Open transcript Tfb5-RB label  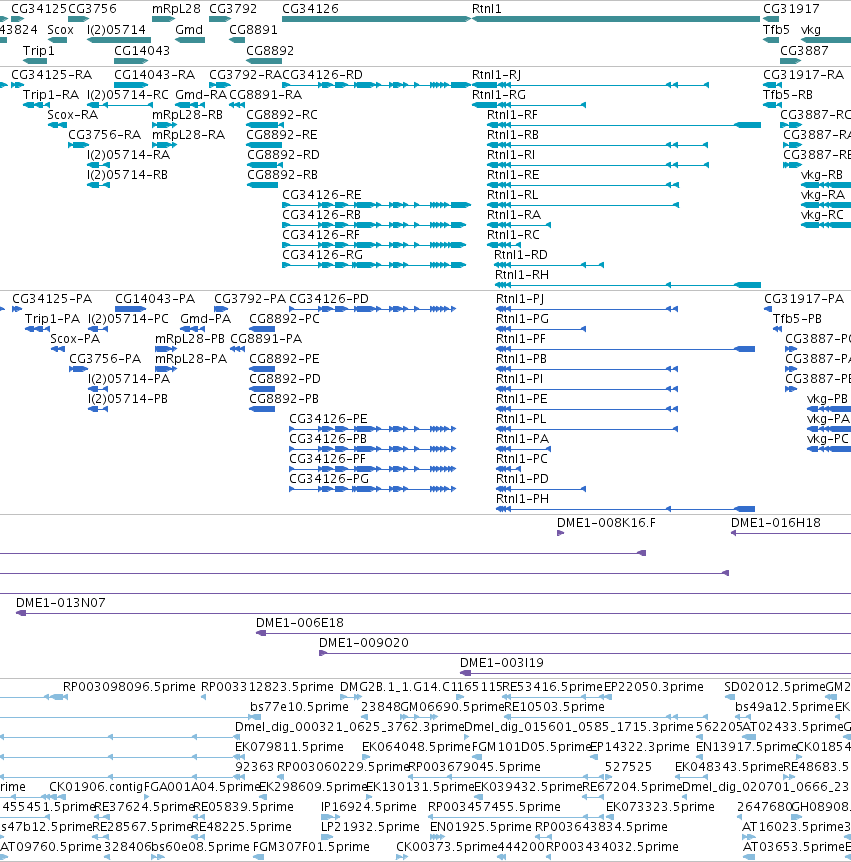788,95
